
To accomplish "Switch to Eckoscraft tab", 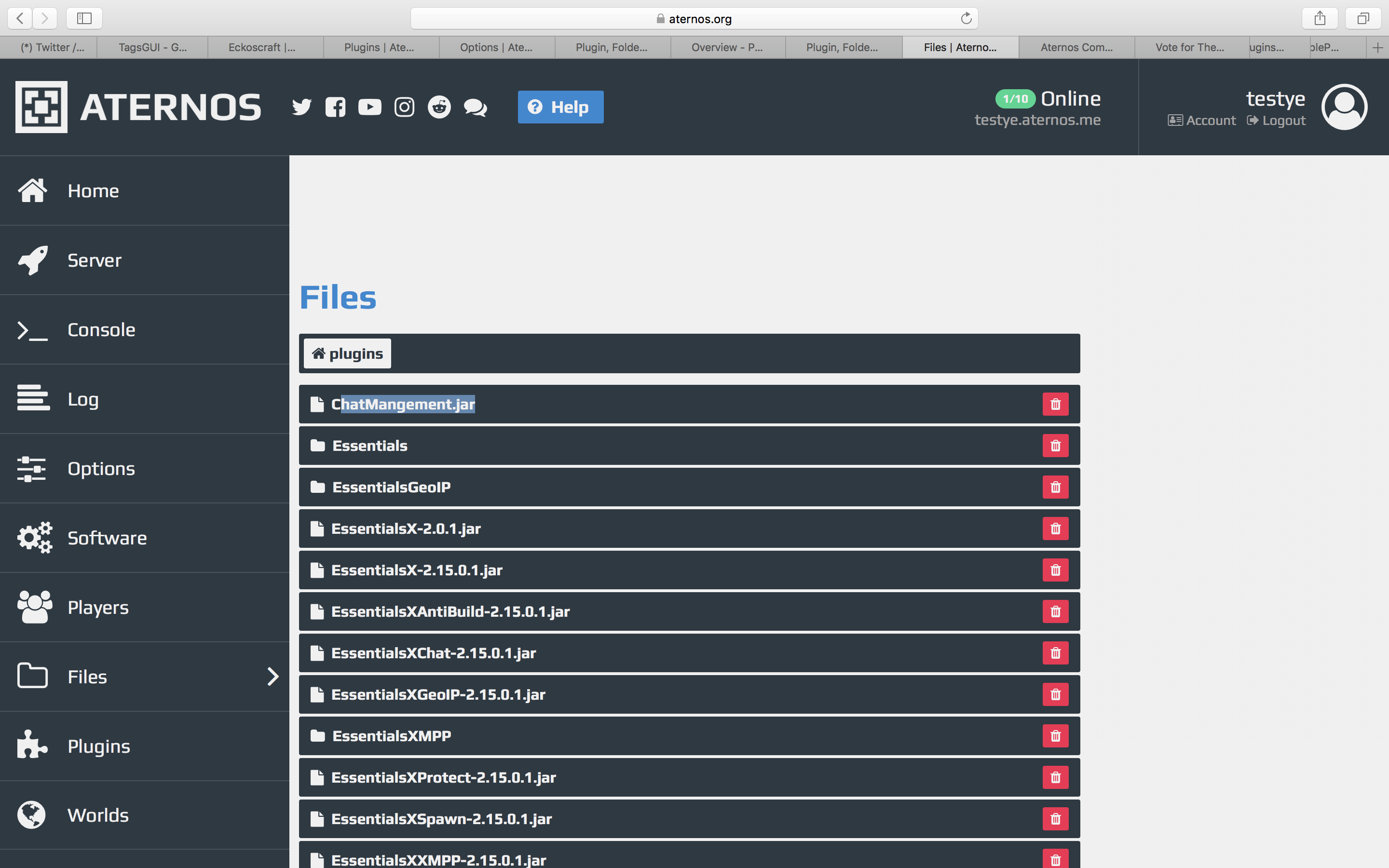I will 266,48.
